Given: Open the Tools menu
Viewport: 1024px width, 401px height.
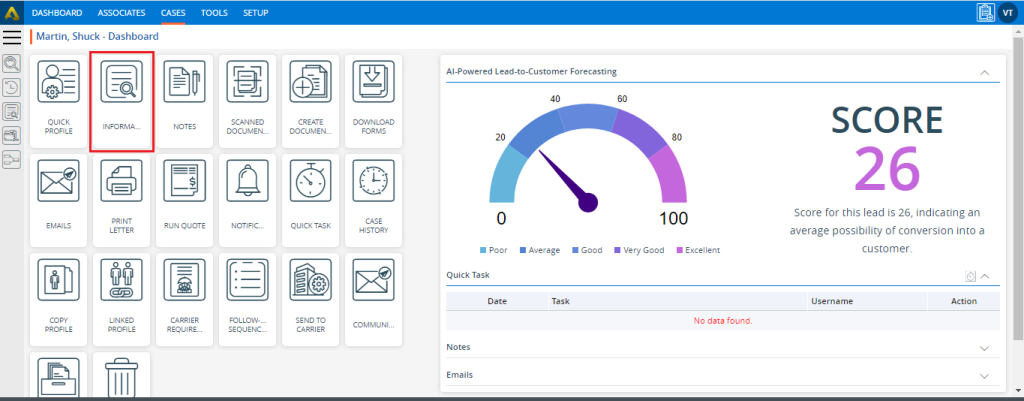Looking at the screenshot, I should pos(213,12).
